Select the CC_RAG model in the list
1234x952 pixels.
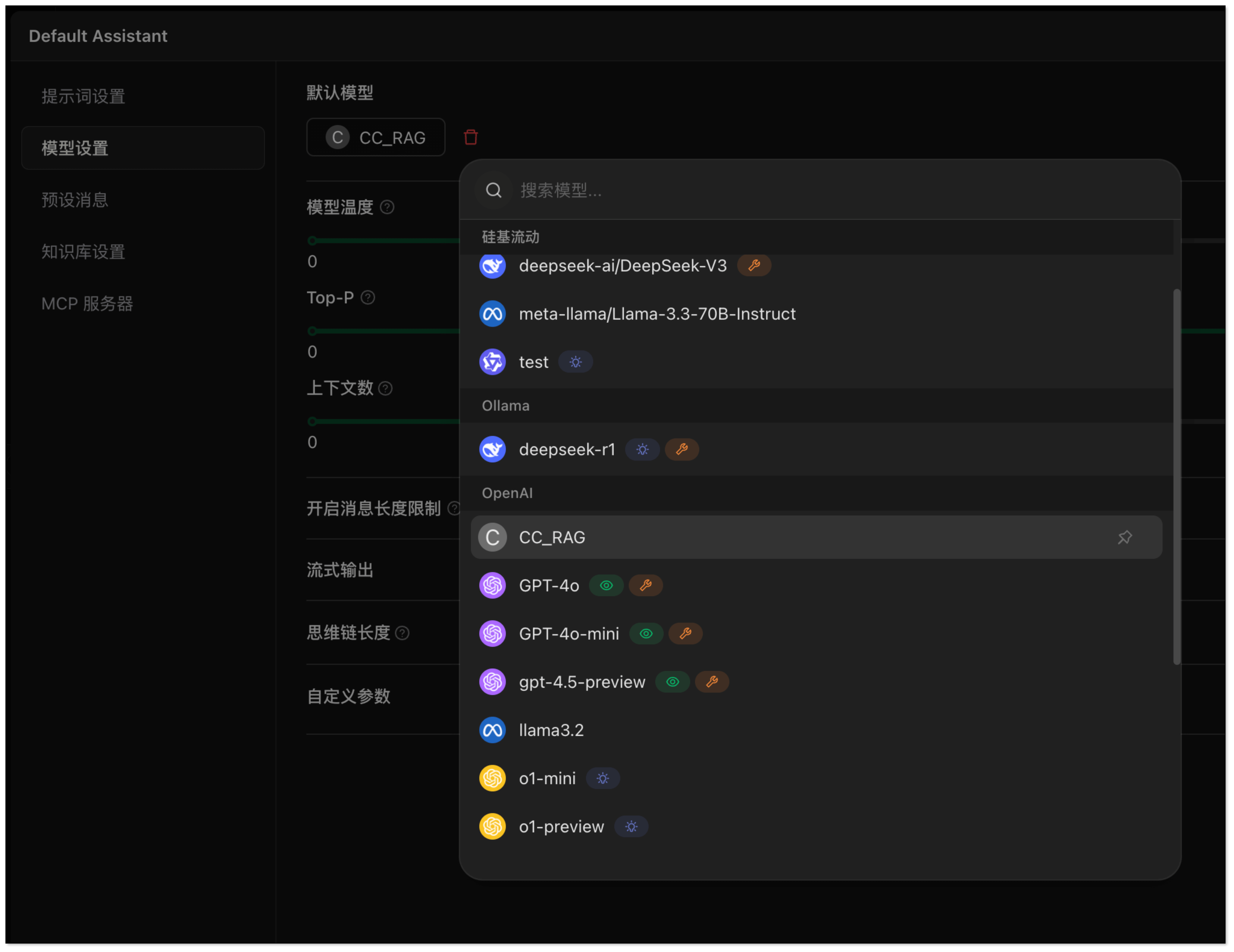(x=816, y=537)
